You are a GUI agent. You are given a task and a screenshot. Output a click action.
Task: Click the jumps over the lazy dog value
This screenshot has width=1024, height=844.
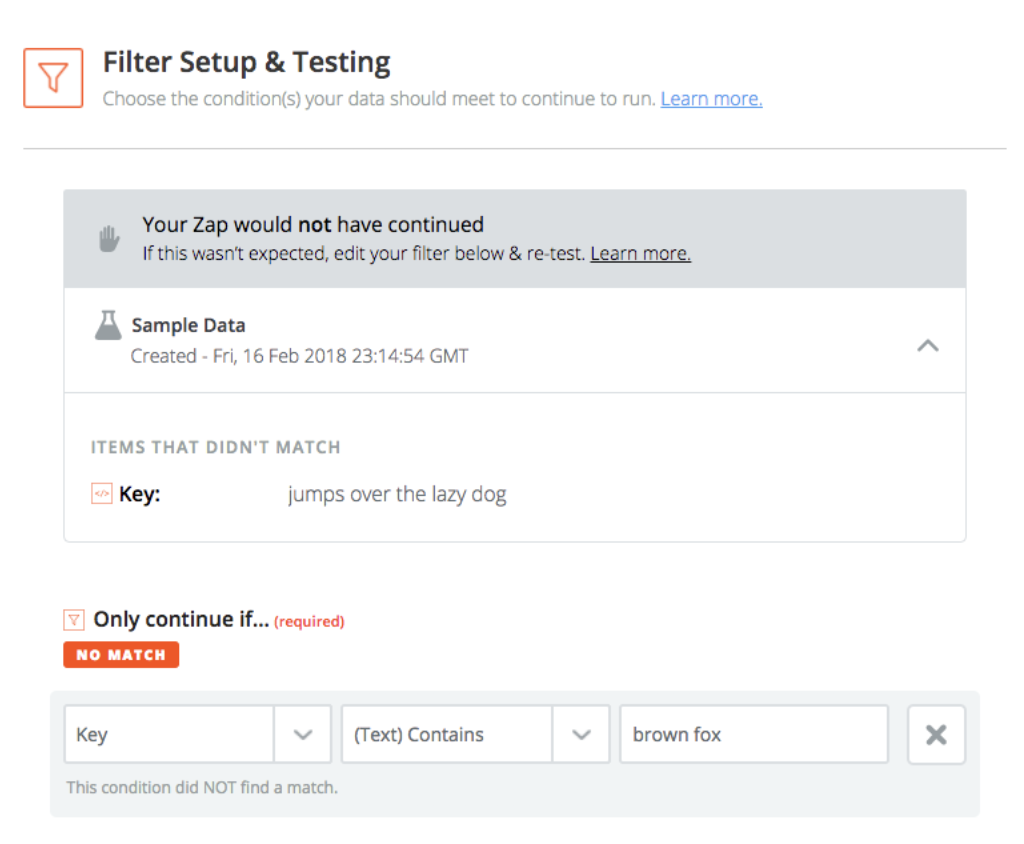tap(397, 493)
